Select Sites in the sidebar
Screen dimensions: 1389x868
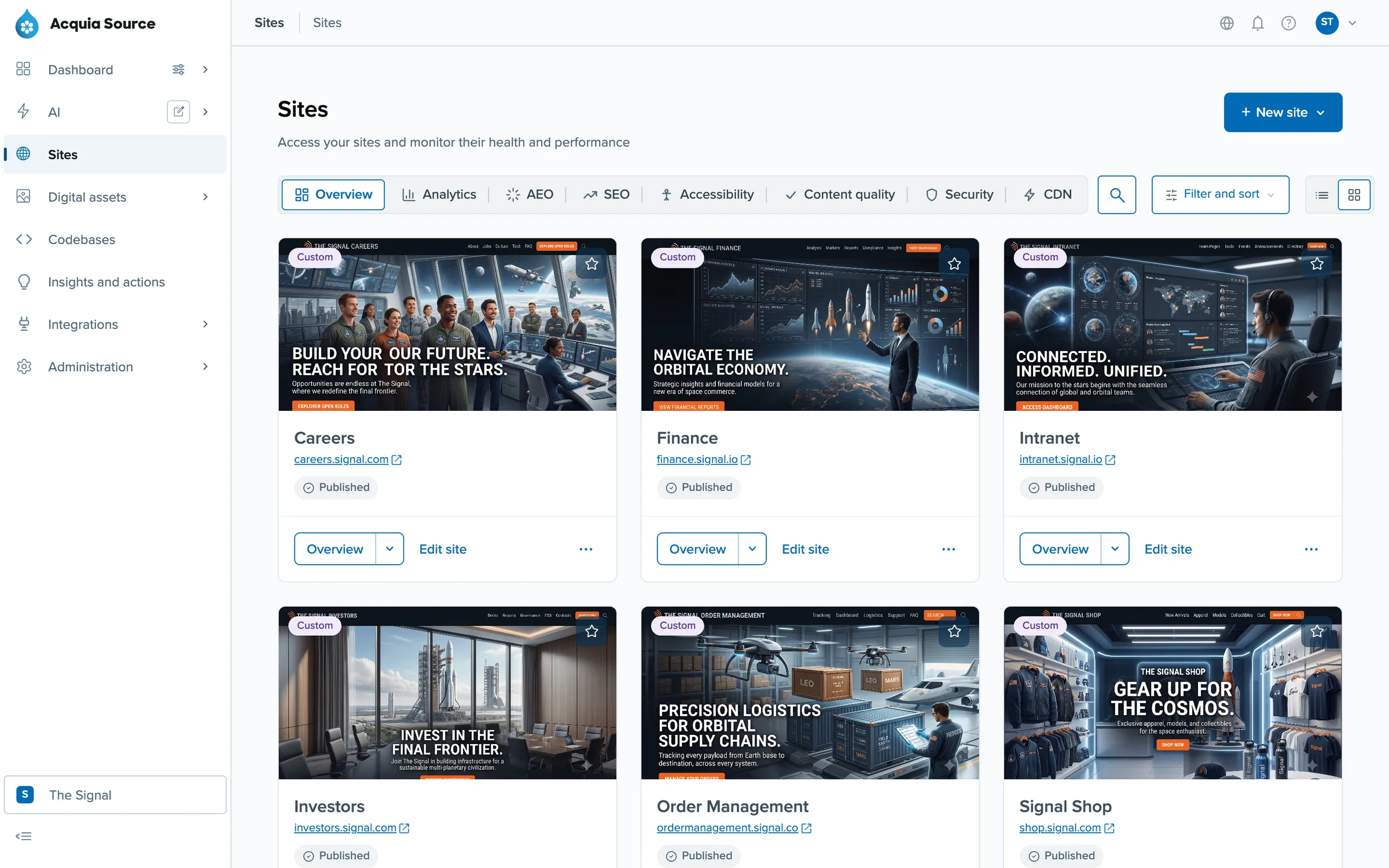coord(115,155)
